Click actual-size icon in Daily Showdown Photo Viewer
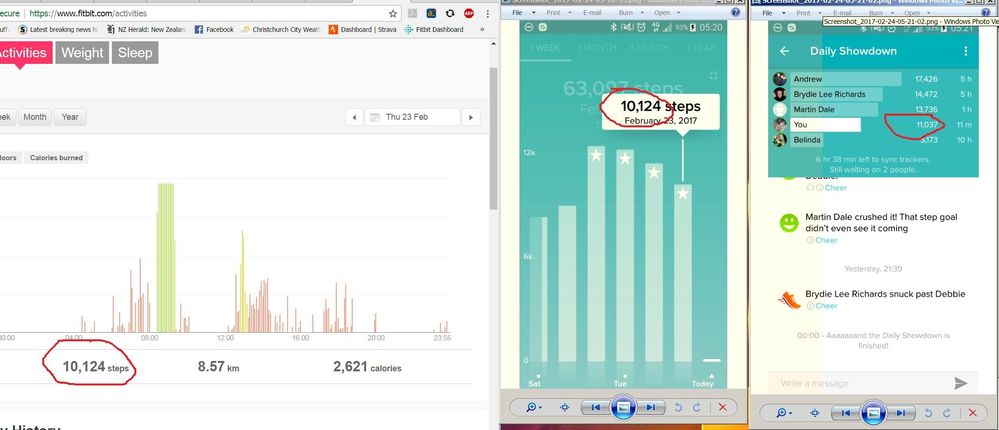Viewport: 999px width, 430px height. pyautogui.click(x=815, y=412)
